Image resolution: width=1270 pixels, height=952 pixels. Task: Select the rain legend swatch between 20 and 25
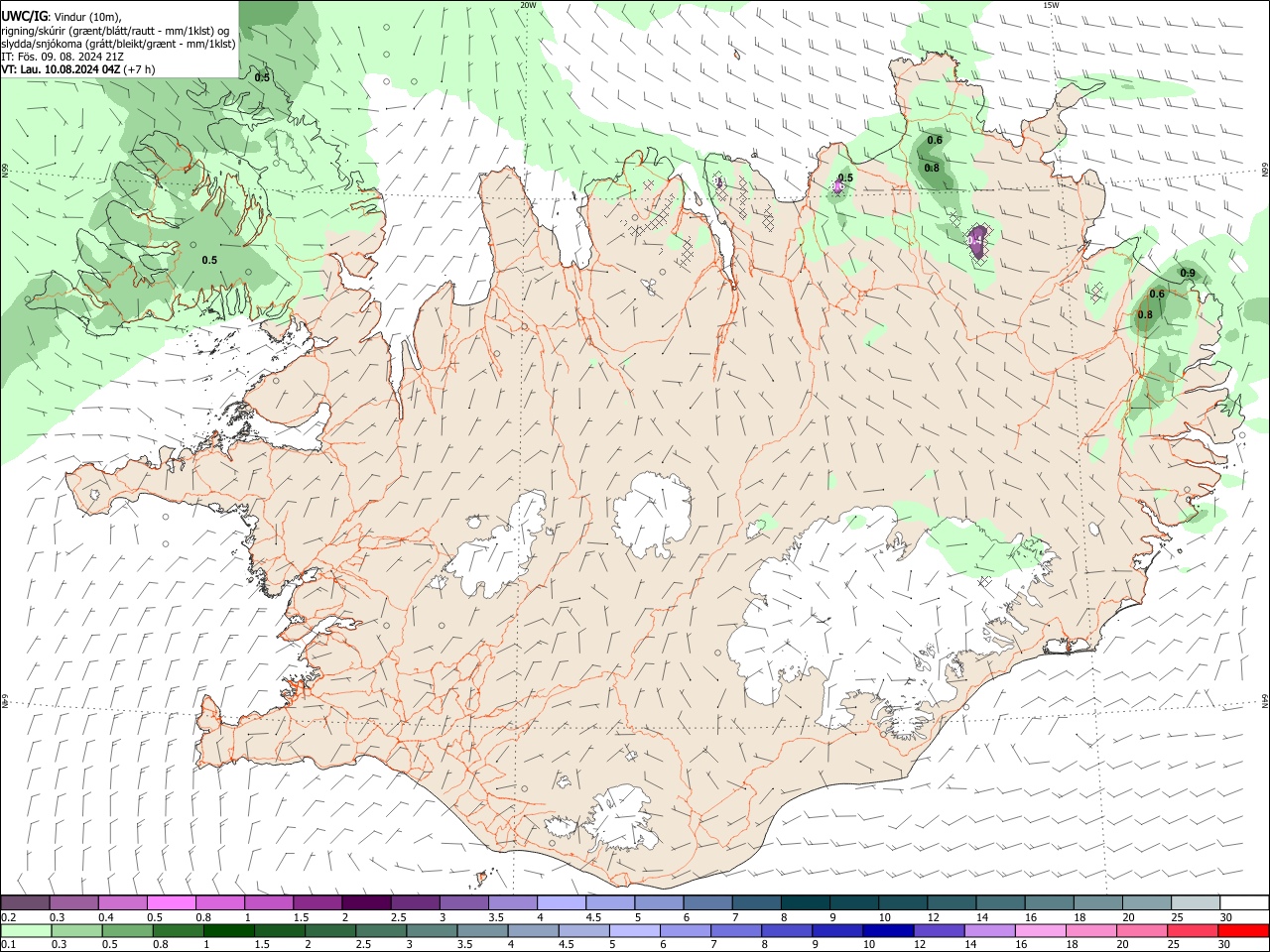(1142, 931)
